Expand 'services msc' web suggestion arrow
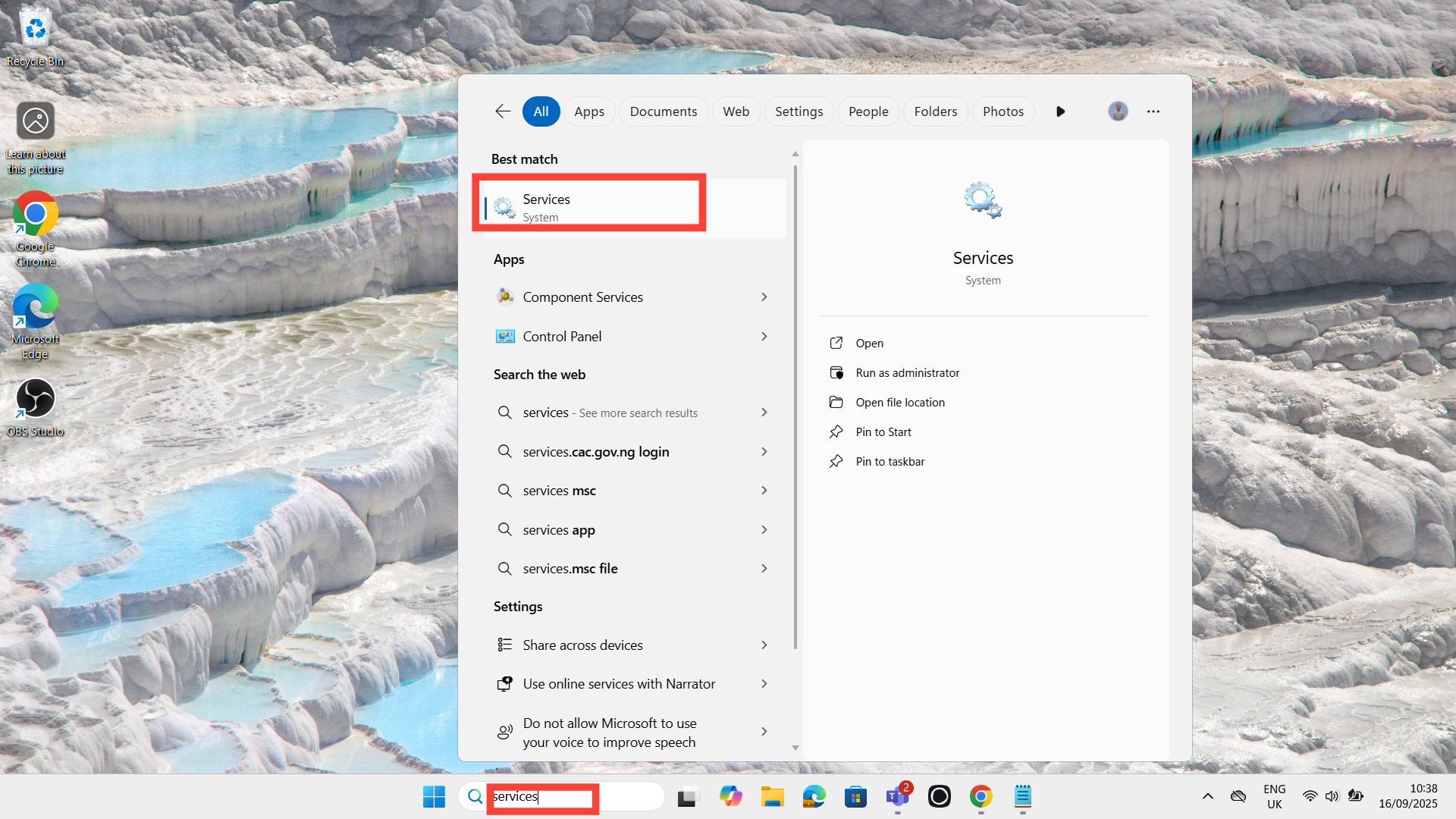 tap(764, 491)
